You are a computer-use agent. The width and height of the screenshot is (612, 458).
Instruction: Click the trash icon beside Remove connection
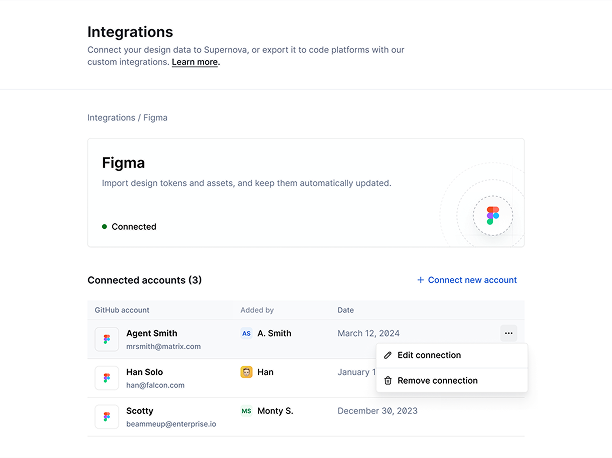coord(388,381)
